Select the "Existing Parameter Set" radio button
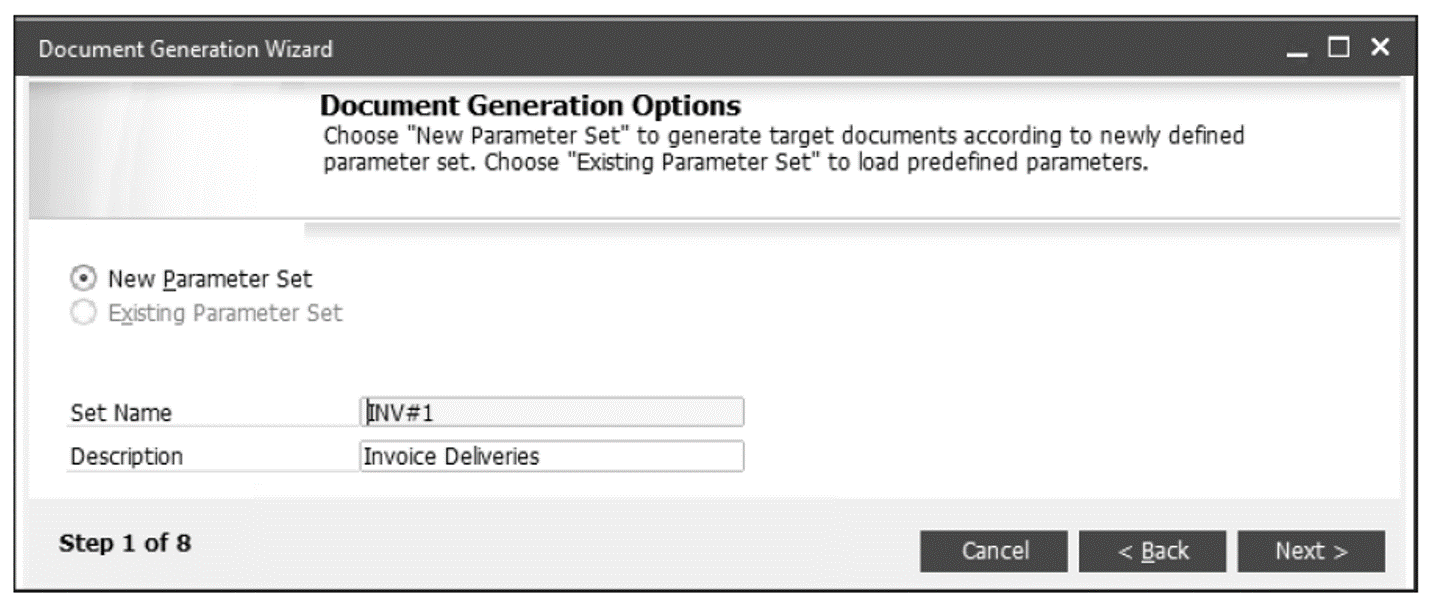1435x612 pixels. click(x=85, y=309)
